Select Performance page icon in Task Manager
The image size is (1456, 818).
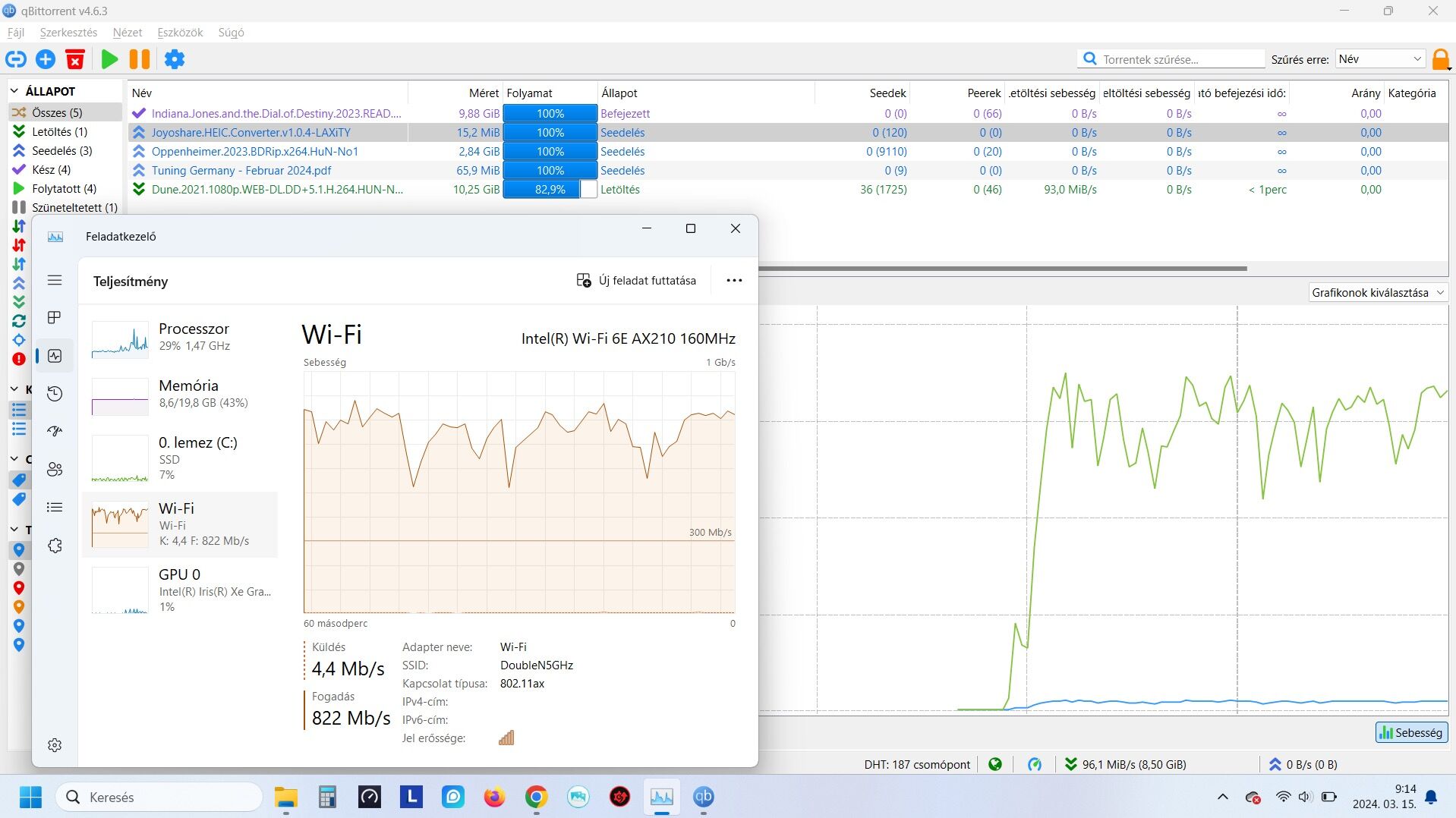click(55, 355)
